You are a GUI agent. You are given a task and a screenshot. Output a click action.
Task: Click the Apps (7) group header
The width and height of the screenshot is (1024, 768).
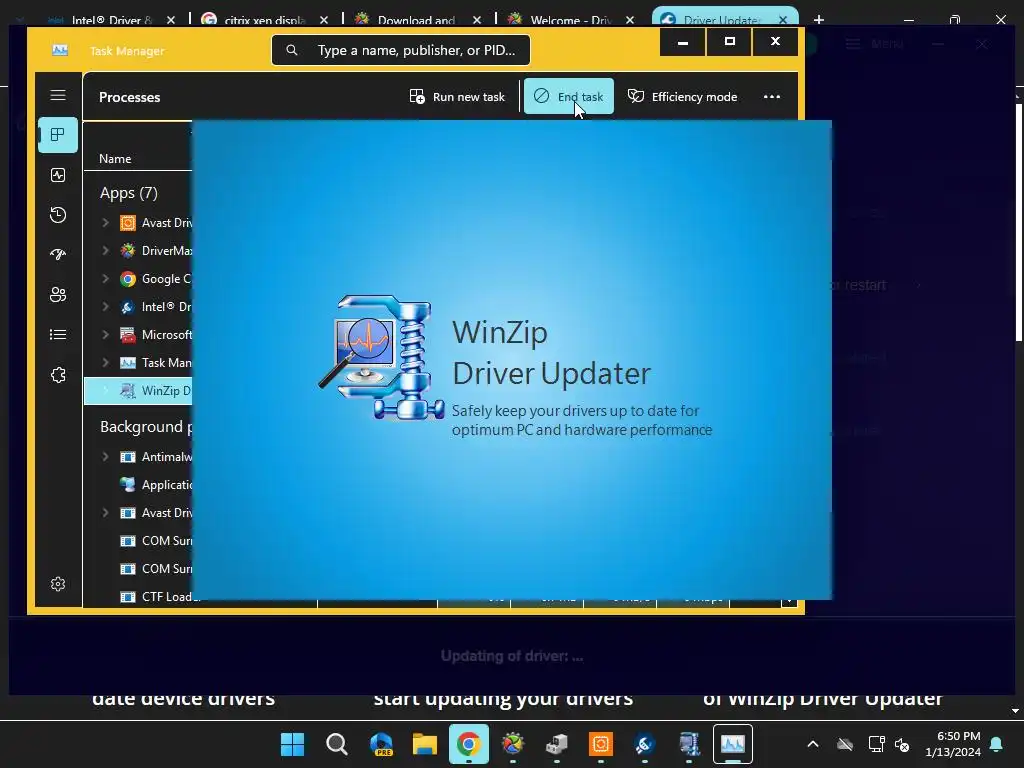129,193
